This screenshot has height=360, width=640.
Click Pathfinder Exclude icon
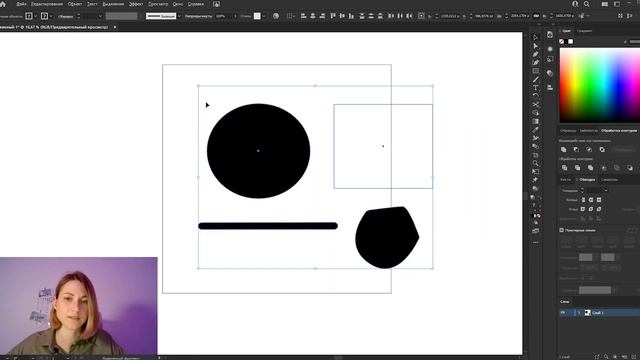click(x=602, y=149)
